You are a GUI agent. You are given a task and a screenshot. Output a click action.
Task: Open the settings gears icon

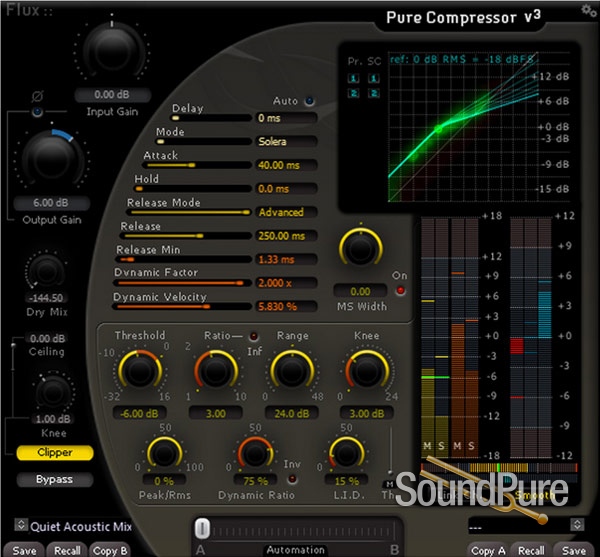click(589, 10)
